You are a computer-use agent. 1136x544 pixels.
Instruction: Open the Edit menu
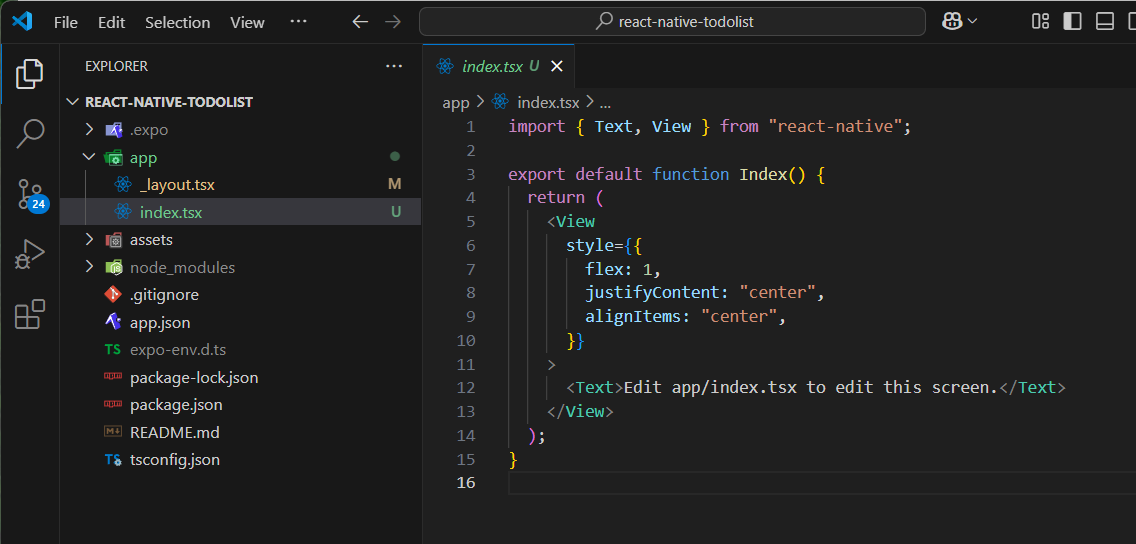(x=112, y=22)
